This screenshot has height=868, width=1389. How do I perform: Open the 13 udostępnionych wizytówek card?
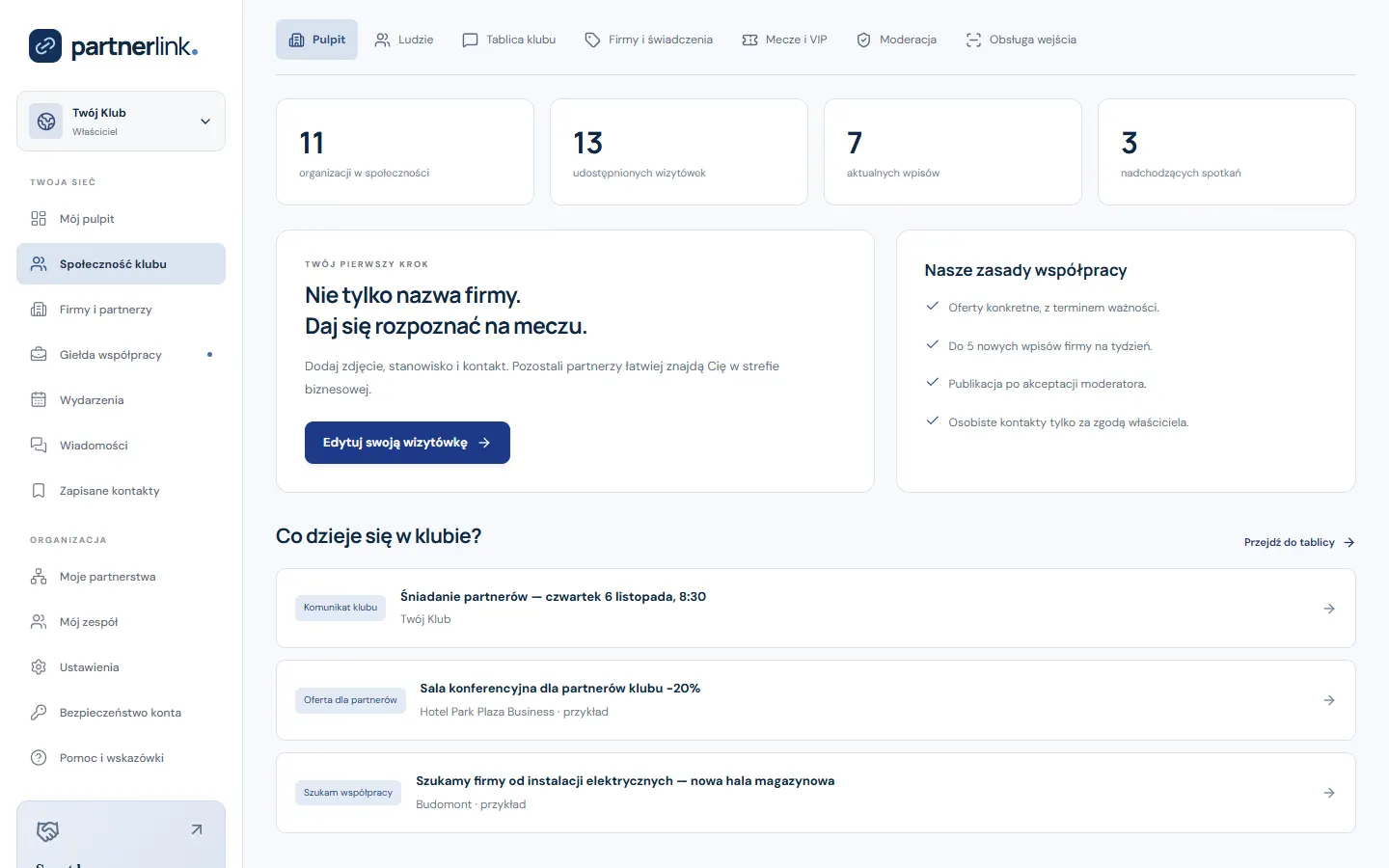(679, 151)
